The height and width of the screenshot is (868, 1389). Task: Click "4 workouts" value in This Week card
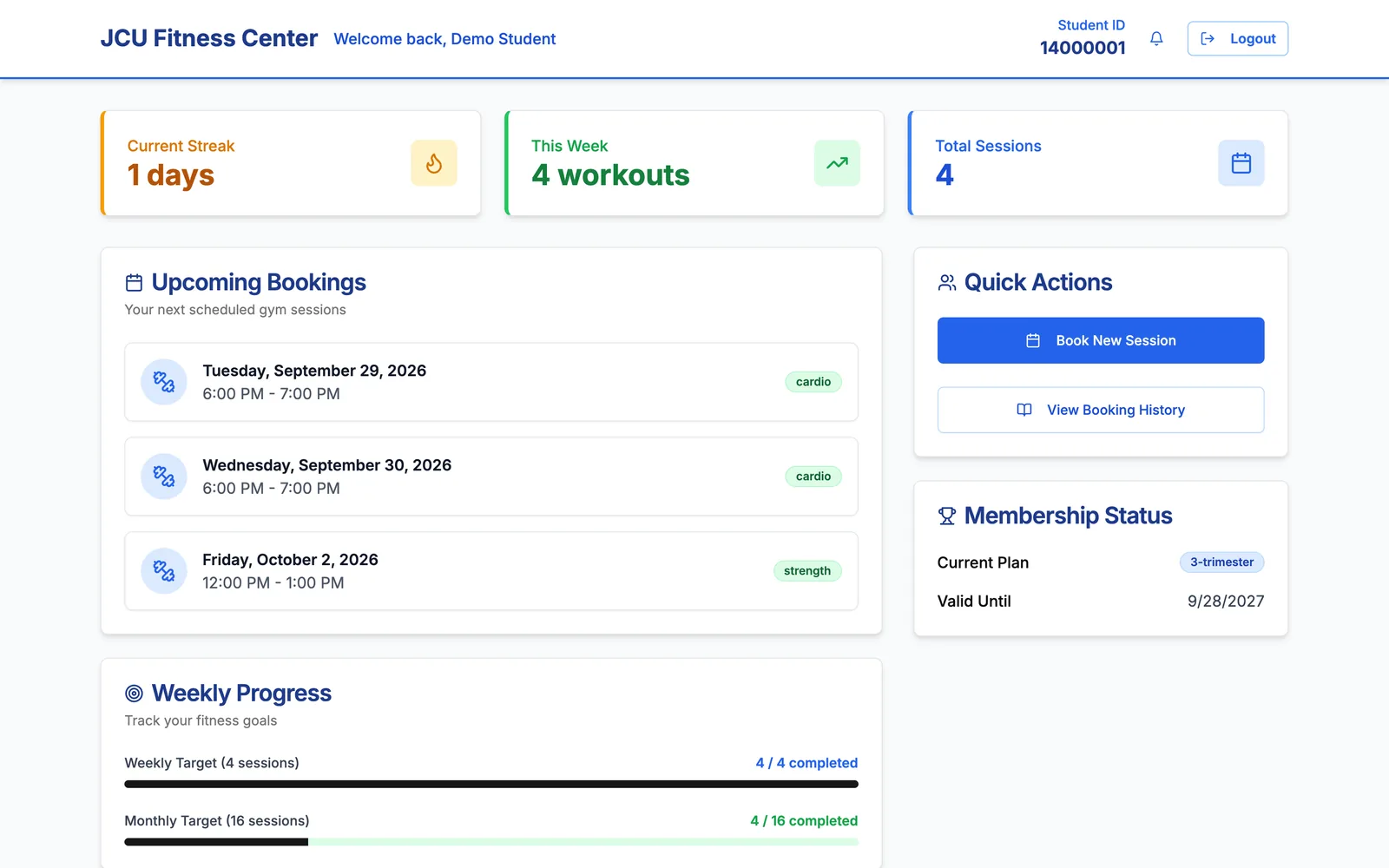point(610,175)
